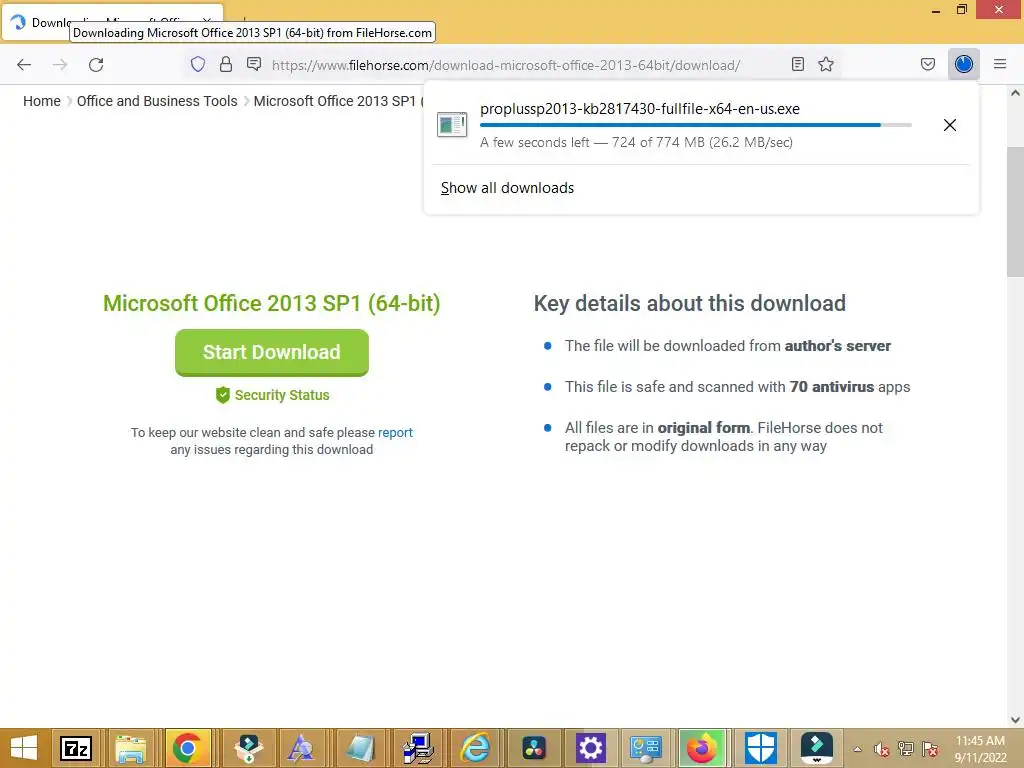Viewport: 1024px width, 768px height.
Task: Toggle reader view icon
Action: pos(797,64)
